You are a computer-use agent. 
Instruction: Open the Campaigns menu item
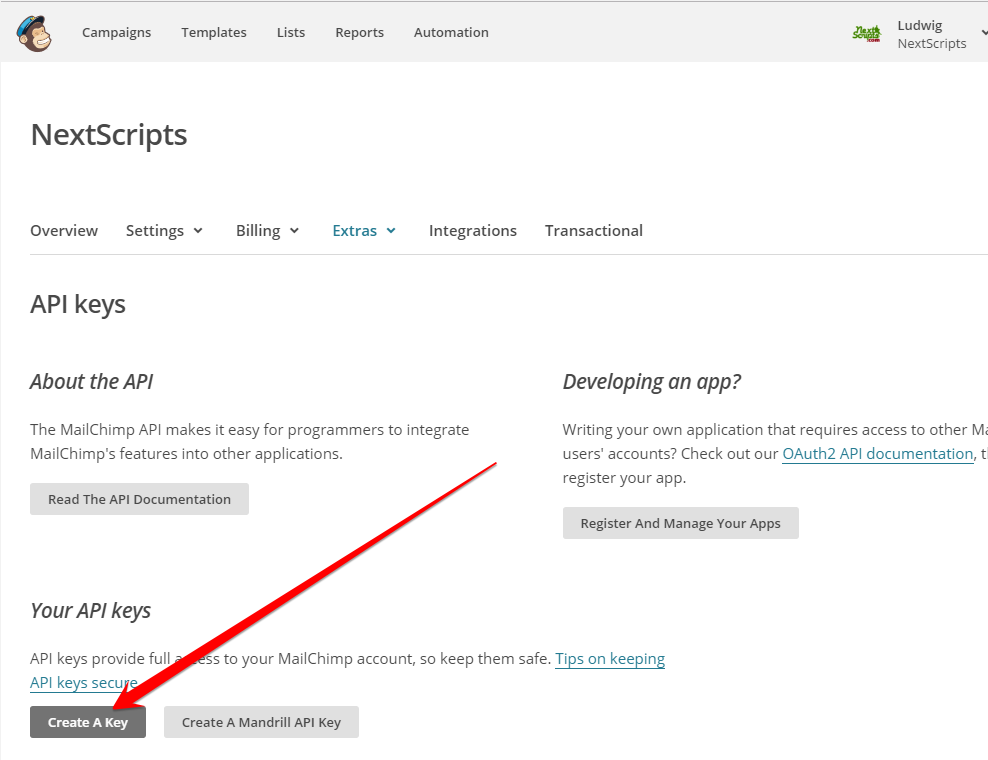pyautogui.click(x=117, y=32)
